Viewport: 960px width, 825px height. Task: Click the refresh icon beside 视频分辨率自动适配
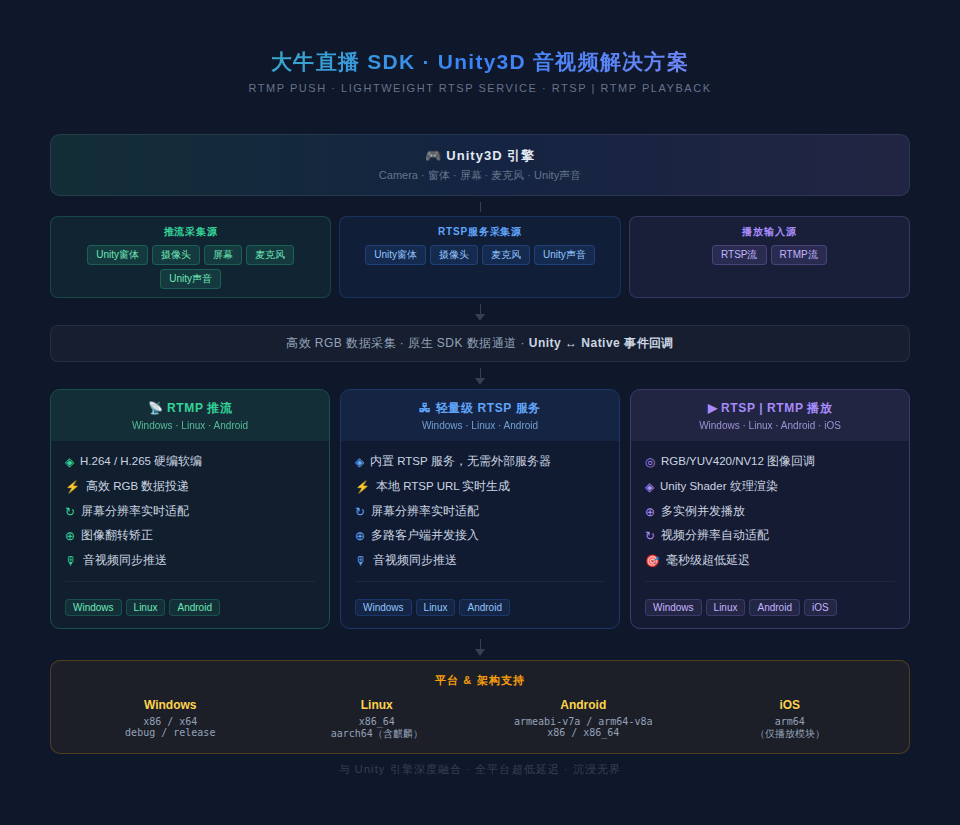650,536
